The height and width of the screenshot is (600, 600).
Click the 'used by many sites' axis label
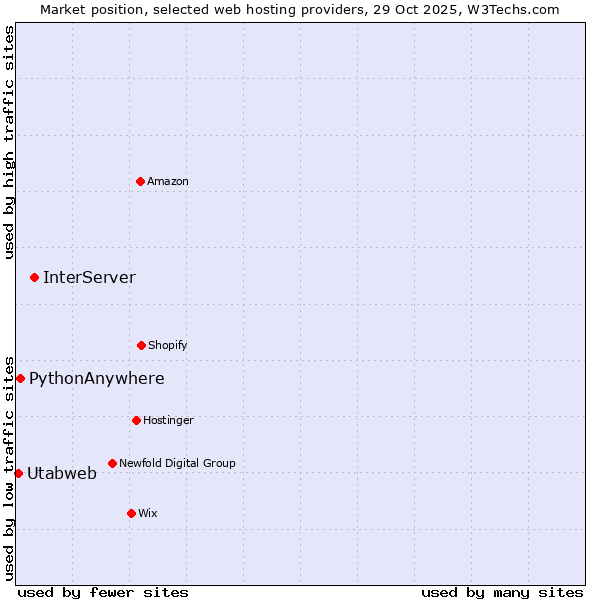502,592
